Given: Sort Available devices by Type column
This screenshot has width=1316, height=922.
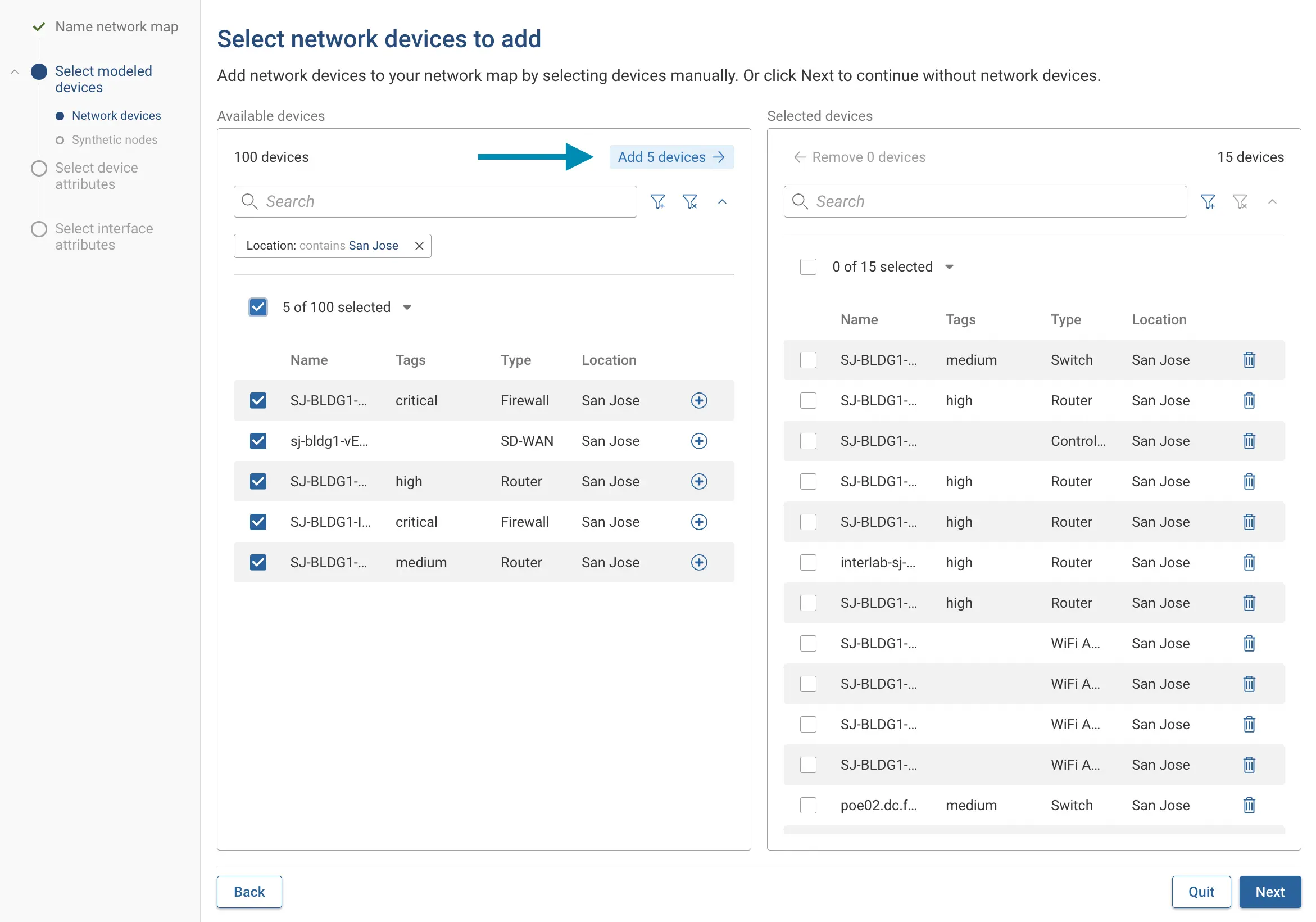Looking at the screenshot, I should (516, 360).
